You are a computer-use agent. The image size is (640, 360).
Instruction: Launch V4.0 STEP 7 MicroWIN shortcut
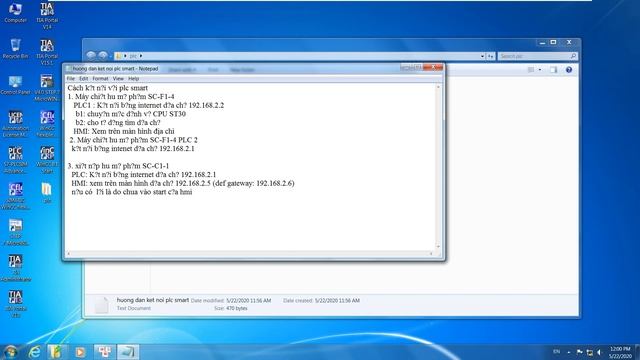click(47, 88)
